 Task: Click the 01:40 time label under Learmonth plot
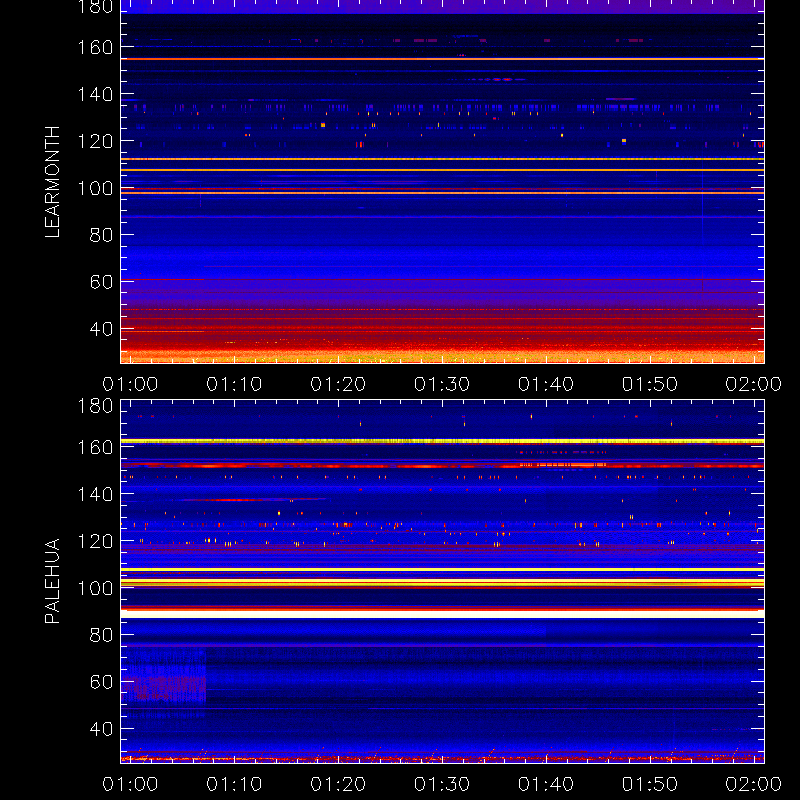coord(546,384)
